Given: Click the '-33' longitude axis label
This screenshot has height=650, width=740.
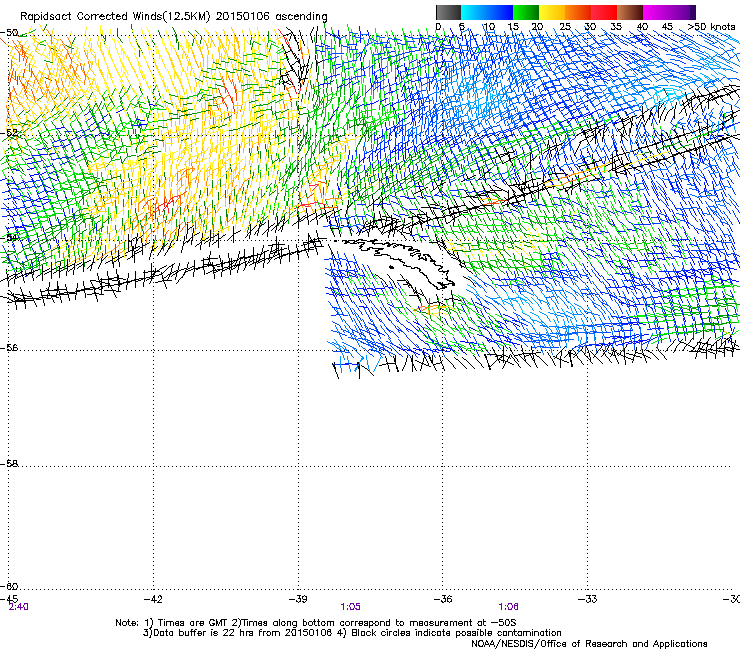Looking at the screenshot, I should pyautogui.click(x=588, y=599).
